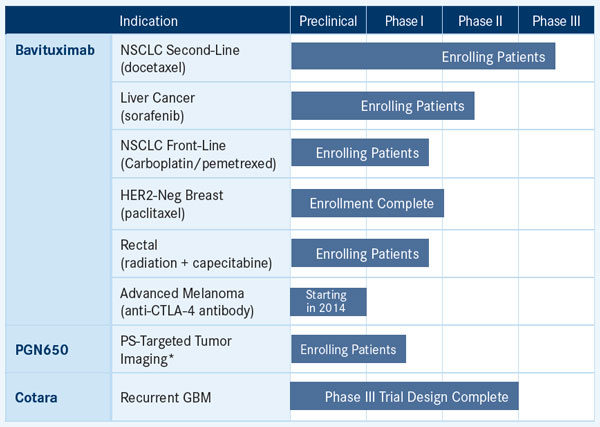Click Rectal row Enrolling Patients bar
The width and height of the screenshot is (600, 427).
[x=360, y=253]
